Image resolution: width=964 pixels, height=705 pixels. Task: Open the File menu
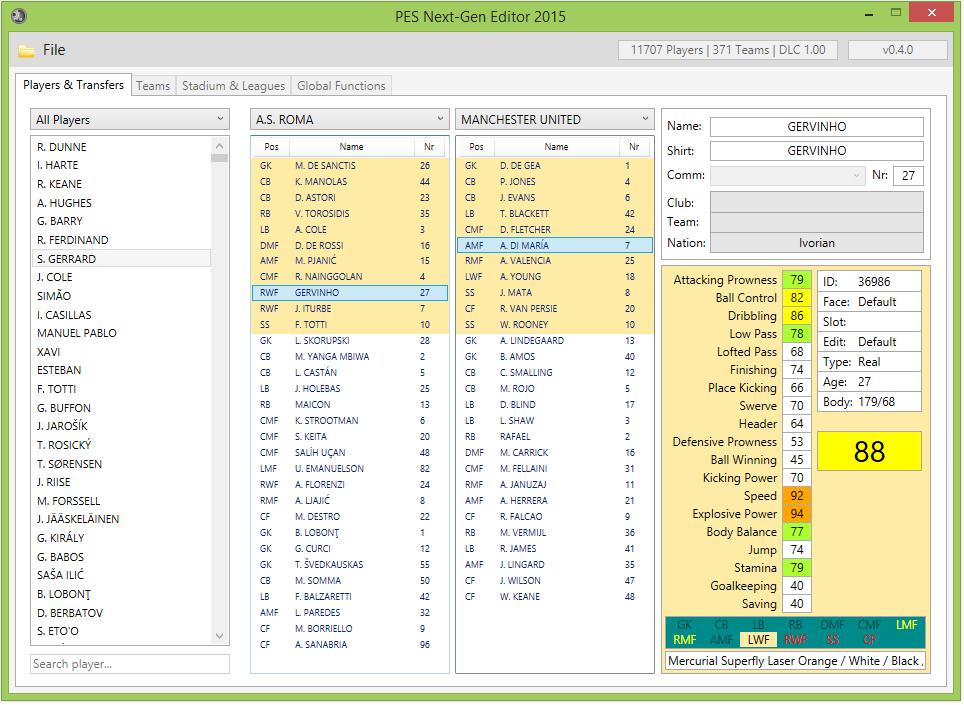[53, 50]
